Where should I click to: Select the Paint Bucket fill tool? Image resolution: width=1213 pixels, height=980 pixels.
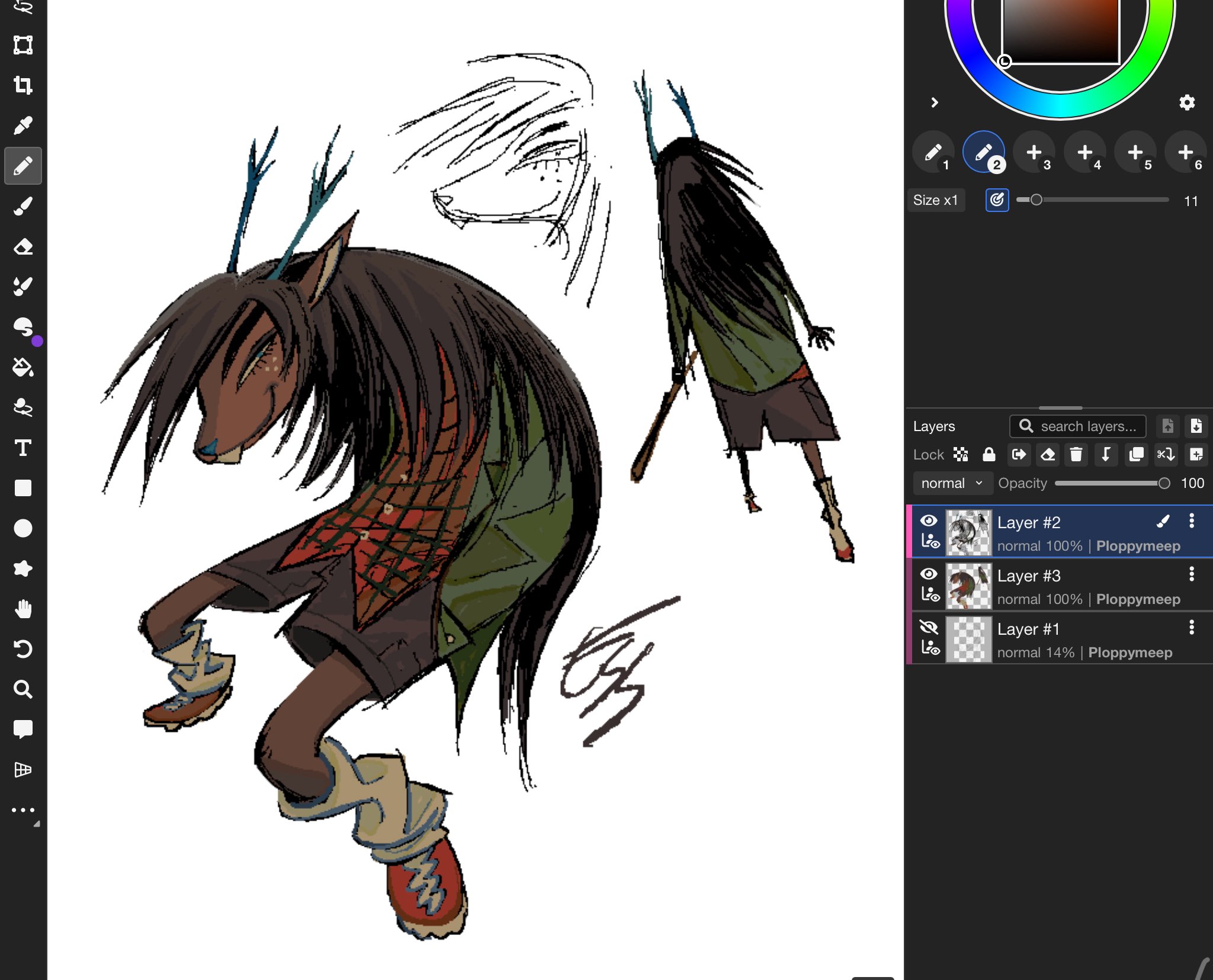[23, 367]
